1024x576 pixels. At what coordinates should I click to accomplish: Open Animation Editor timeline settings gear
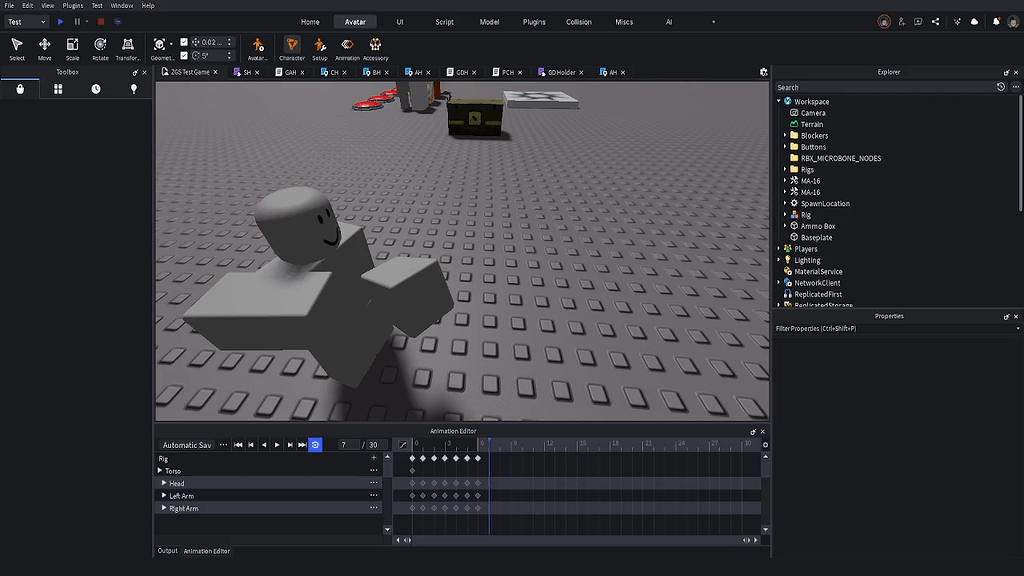point(765,445)
